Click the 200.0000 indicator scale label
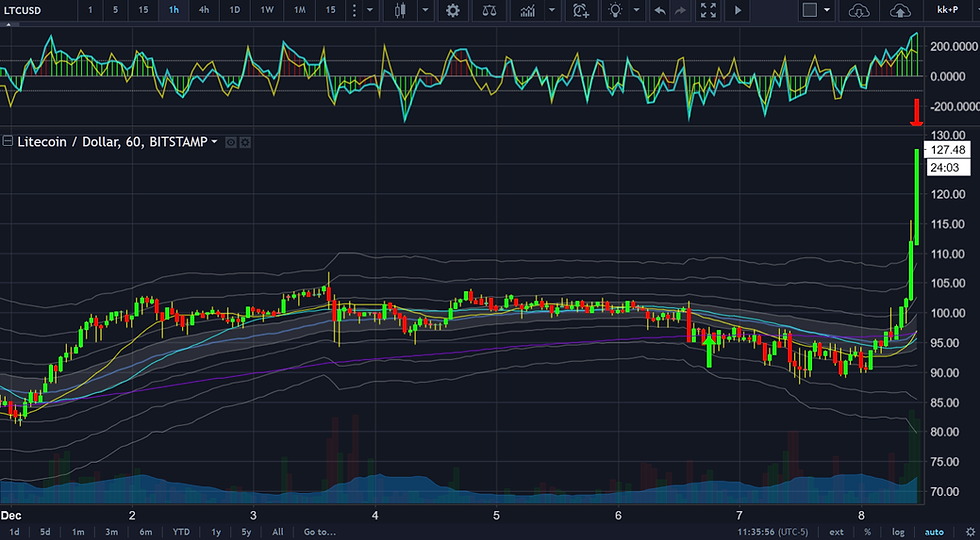The height and width of the screenshot is (540, 980). tap(953, 46)
